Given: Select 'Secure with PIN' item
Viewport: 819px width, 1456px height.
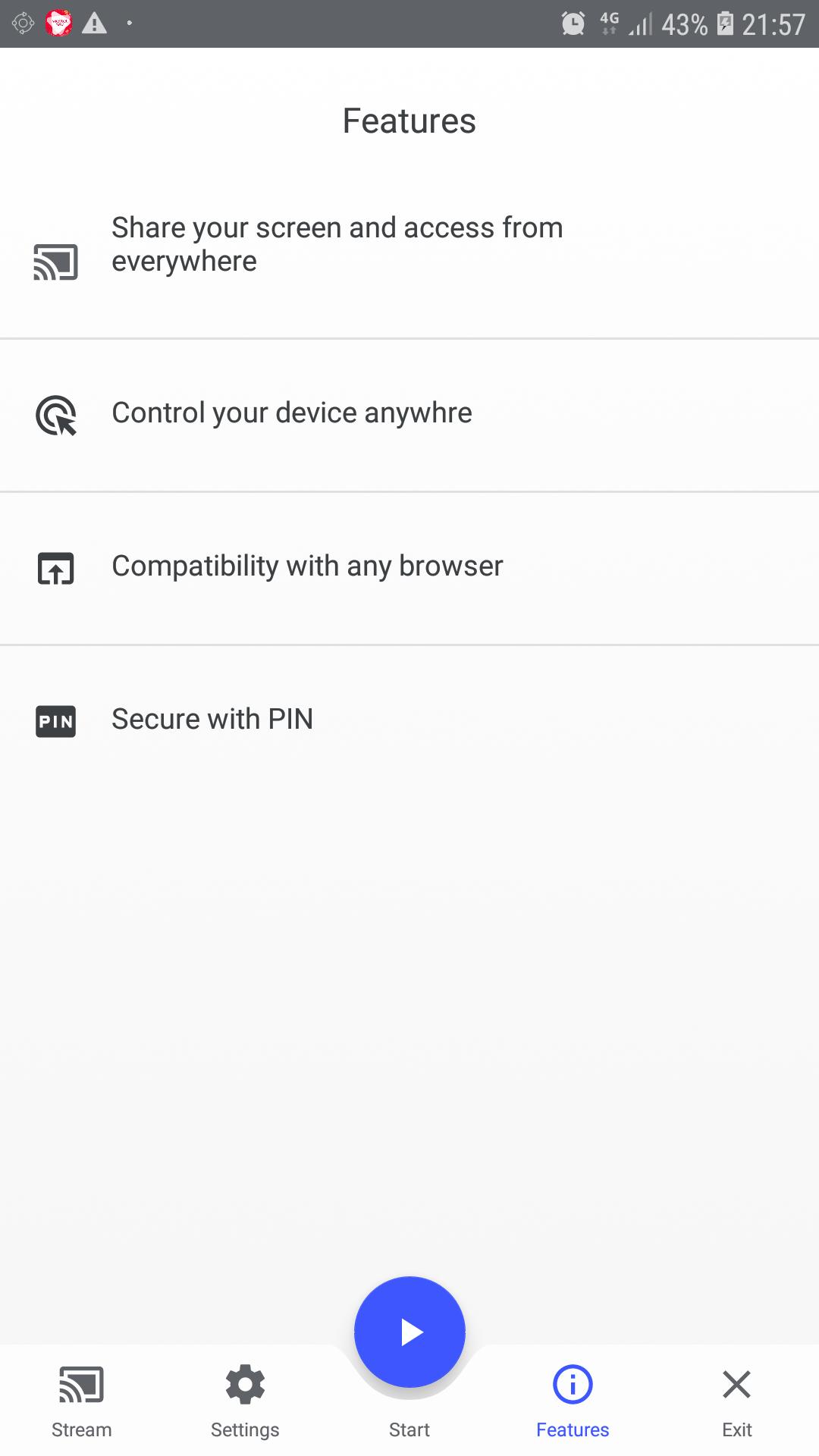Looking at the screenshot, I should pos(212,720).
